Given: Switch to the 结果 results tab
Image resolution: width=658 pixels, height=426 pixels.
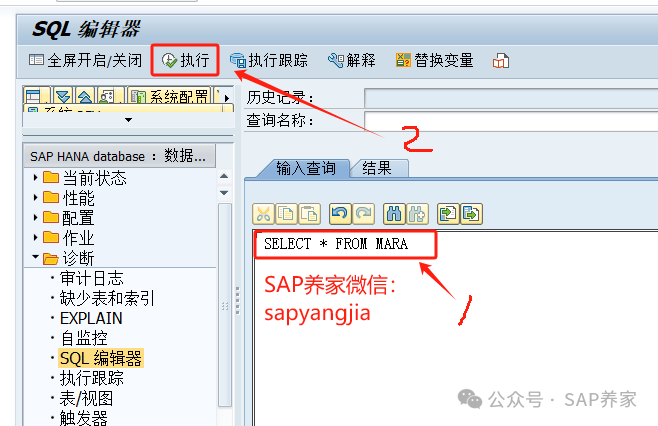Looking at the screenshot, I should click(377, 168).
